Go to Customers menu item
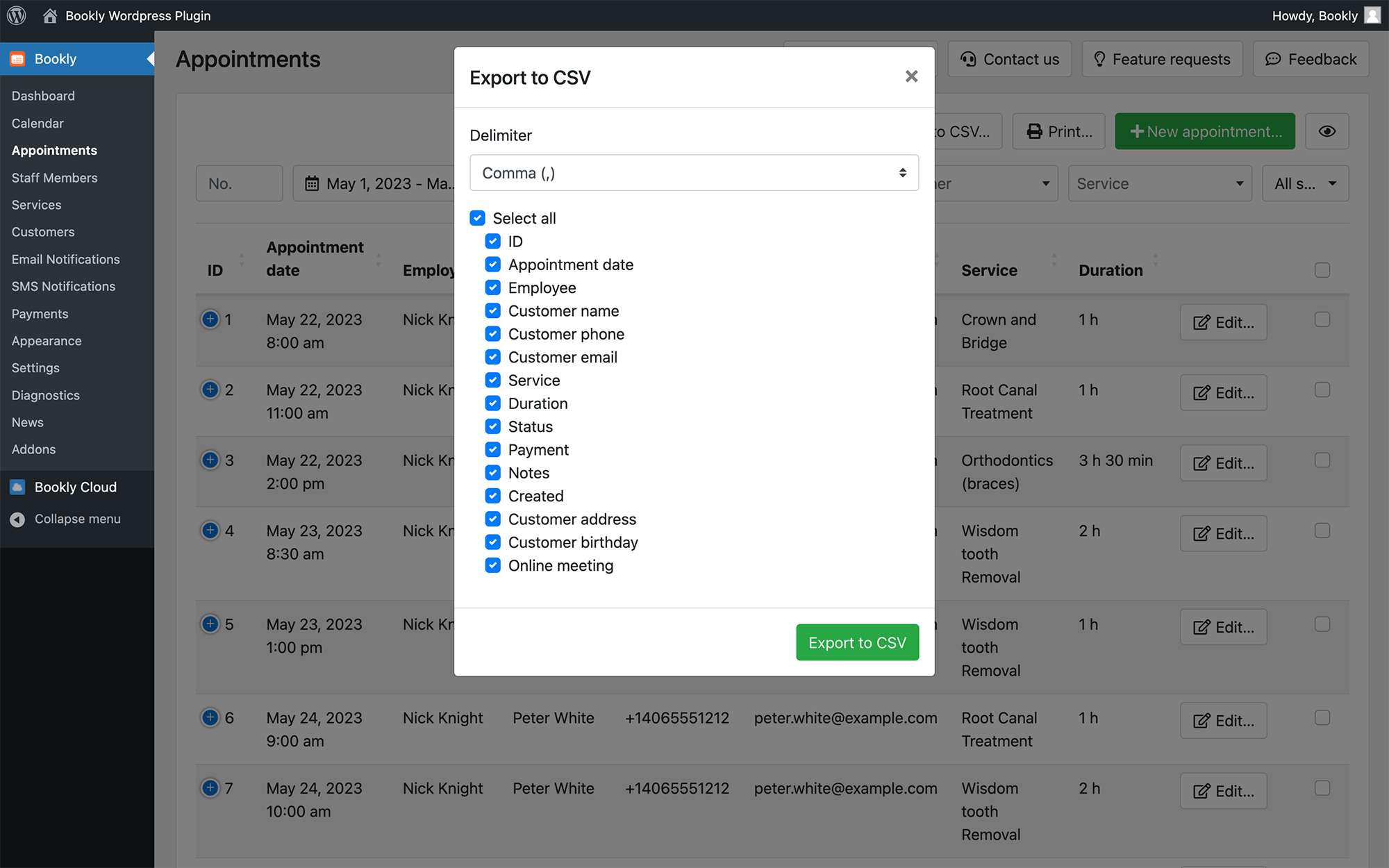The width and height of the screenshot is (1389, 868). [43, 232]
